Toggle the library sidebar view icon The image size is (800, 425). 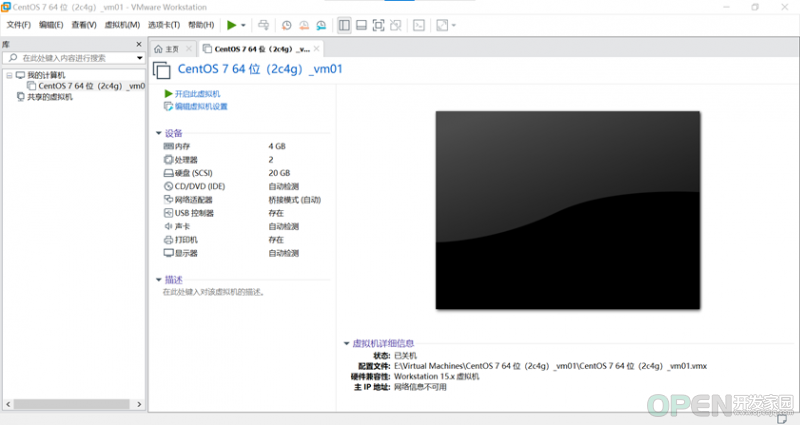pos(344,25)
